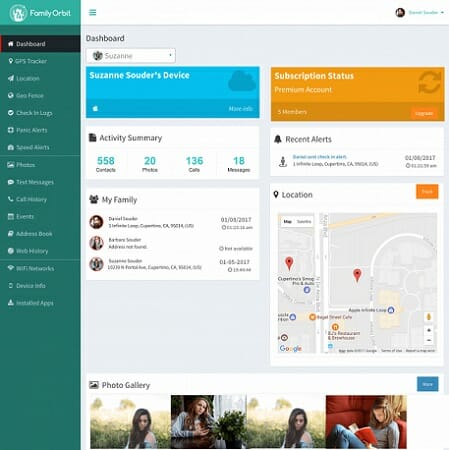The image size is (449, 450).
Task: Click the Call History phone icon
Action: pos(11,199)
